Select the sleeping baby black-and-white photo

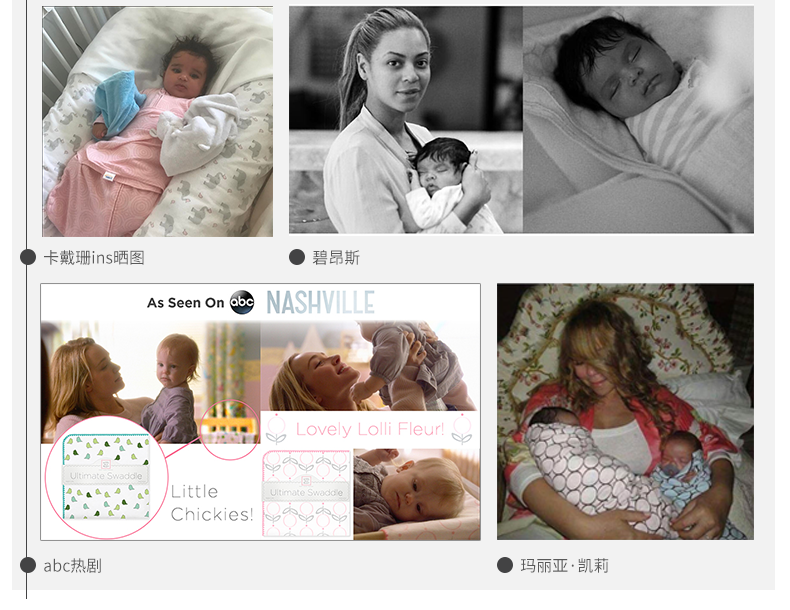pos(638,120)
